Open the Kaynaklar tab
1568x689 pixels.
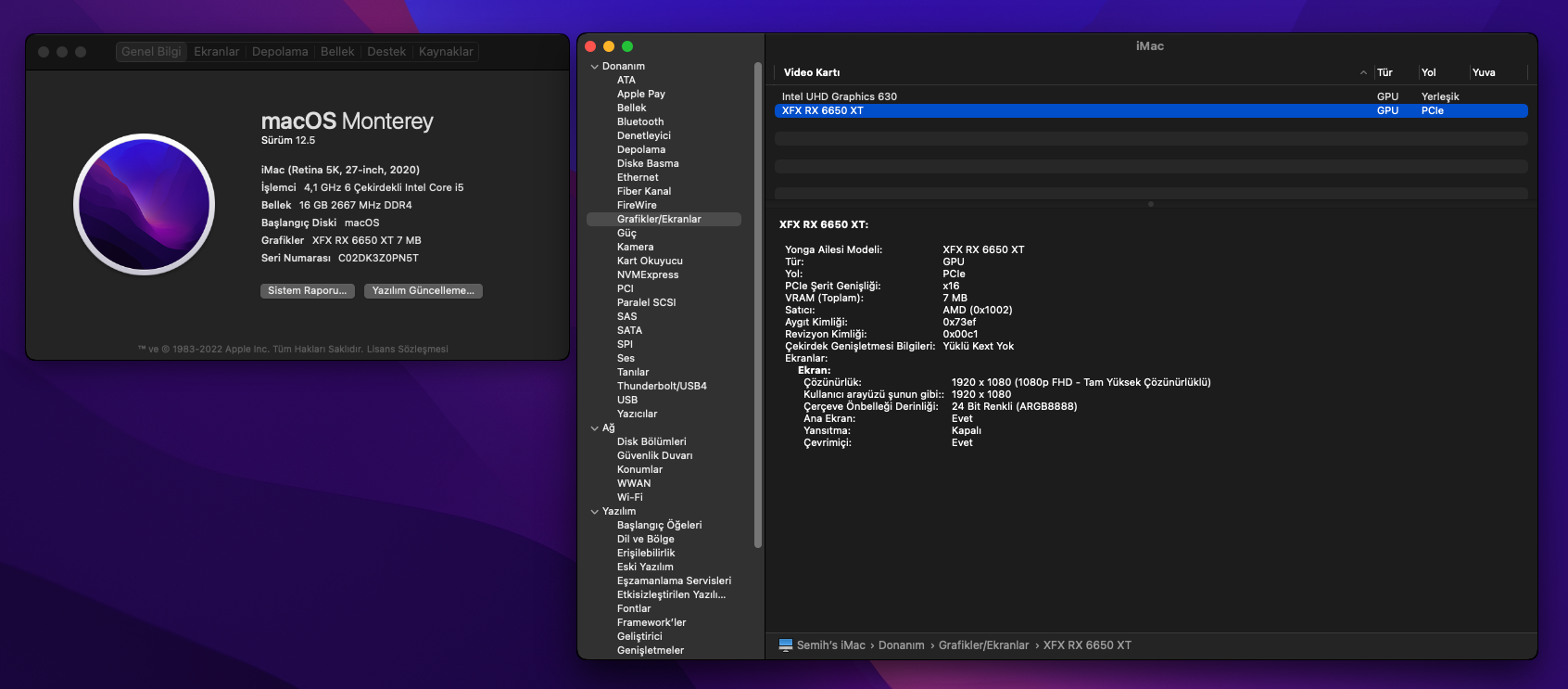coord(446,52)
